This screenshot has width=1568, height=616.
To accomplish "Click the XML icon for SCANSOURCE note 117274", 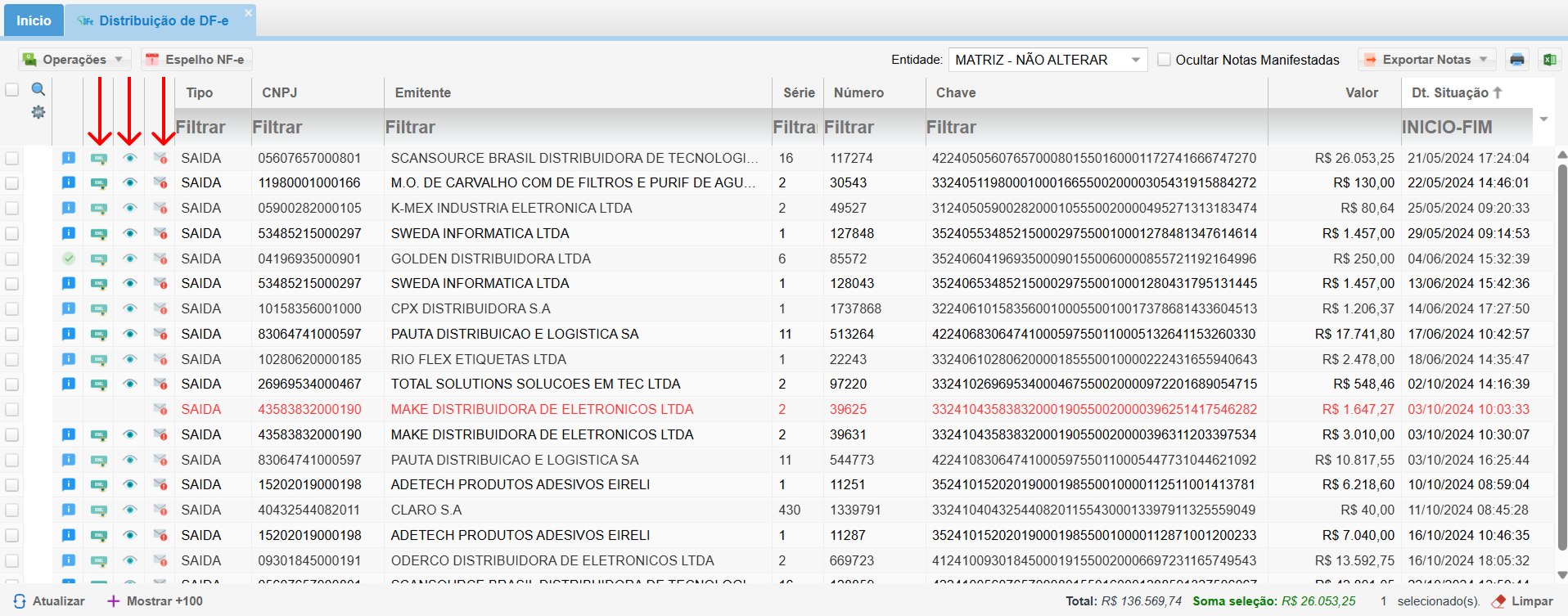I will (99, 159).
